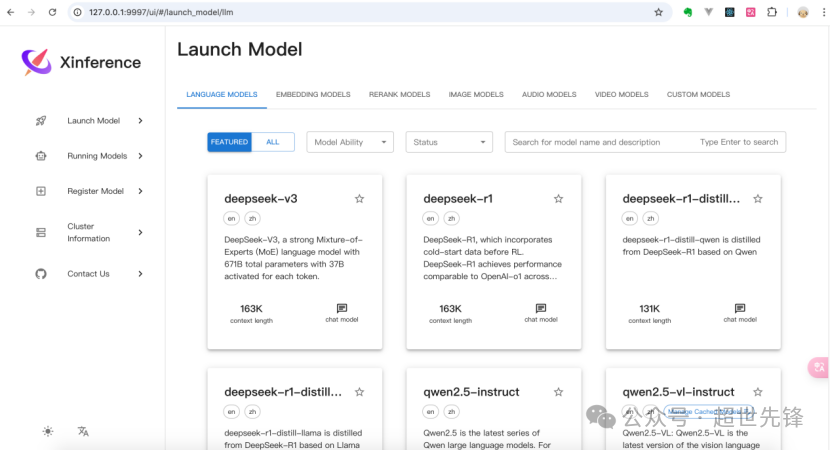Viewport: 830px width, 450px height.
Task: Click the rocket icon beside Launch Model
Action: 41,121
